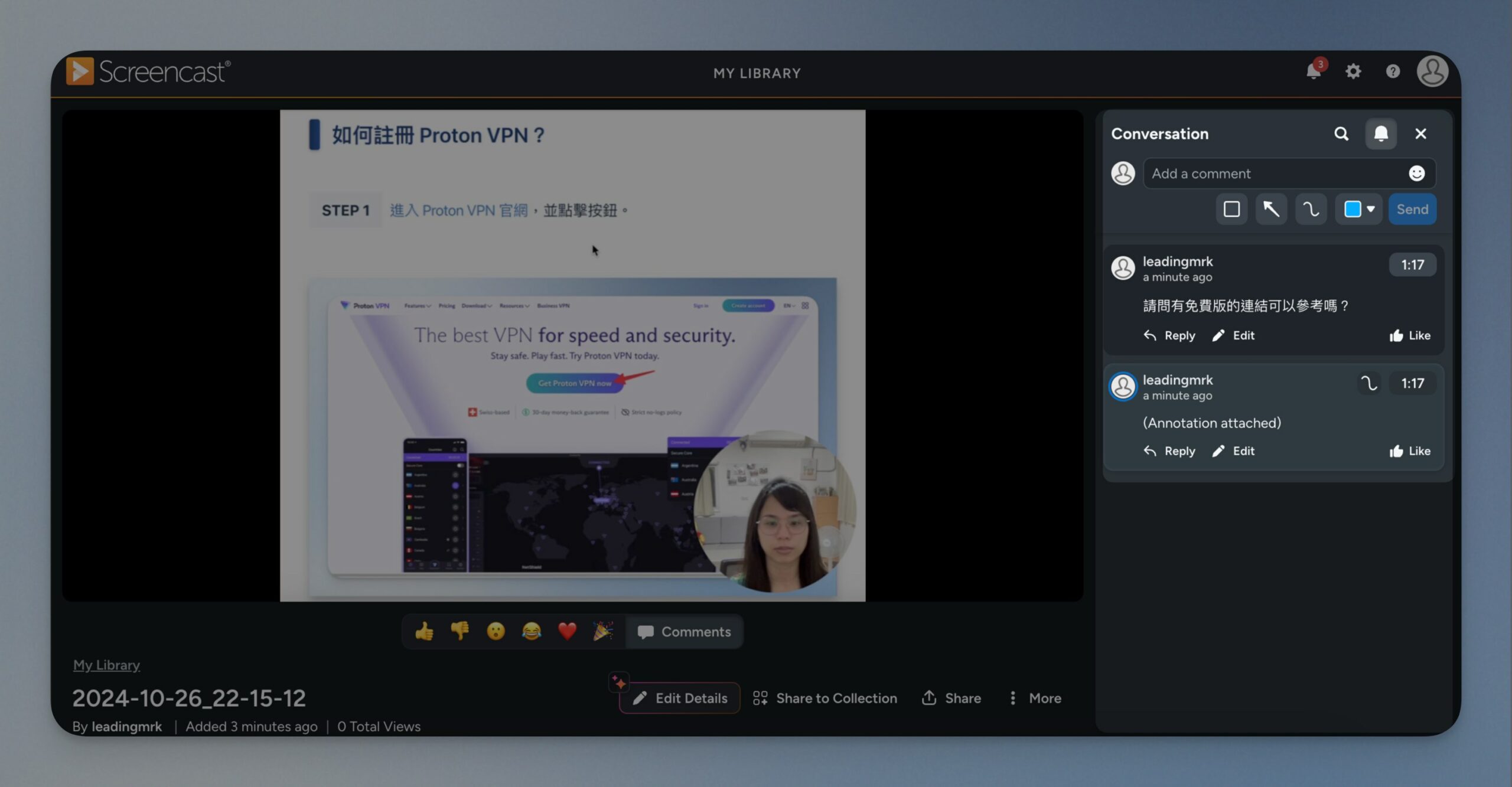Click the Edit Details button
Screen dimensions: 1512x787
pos(680,698)
